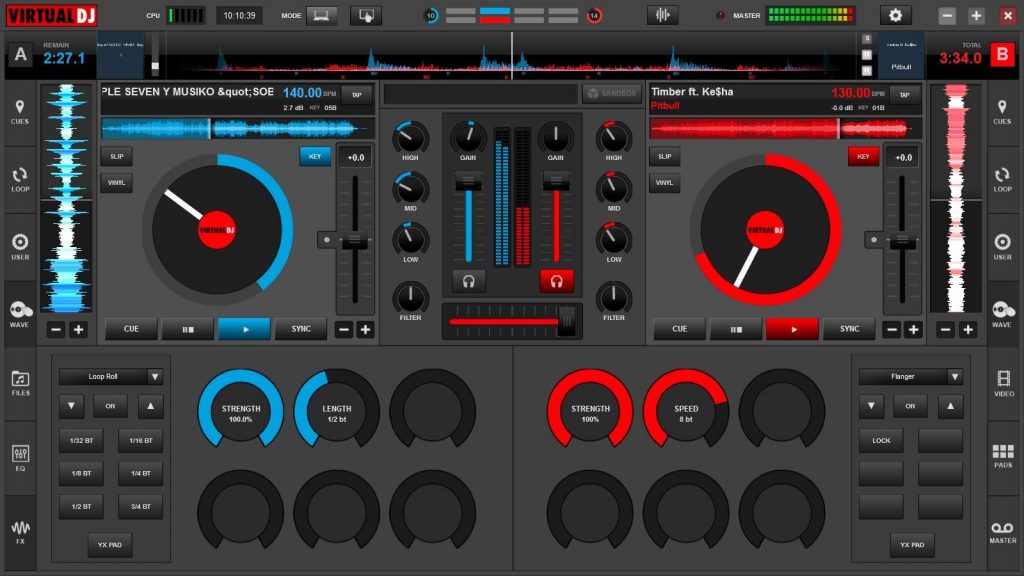Tap tempo with left deck TAP button
The height and width of the screenshot is (576, 1024).
(x=357, y=95)
